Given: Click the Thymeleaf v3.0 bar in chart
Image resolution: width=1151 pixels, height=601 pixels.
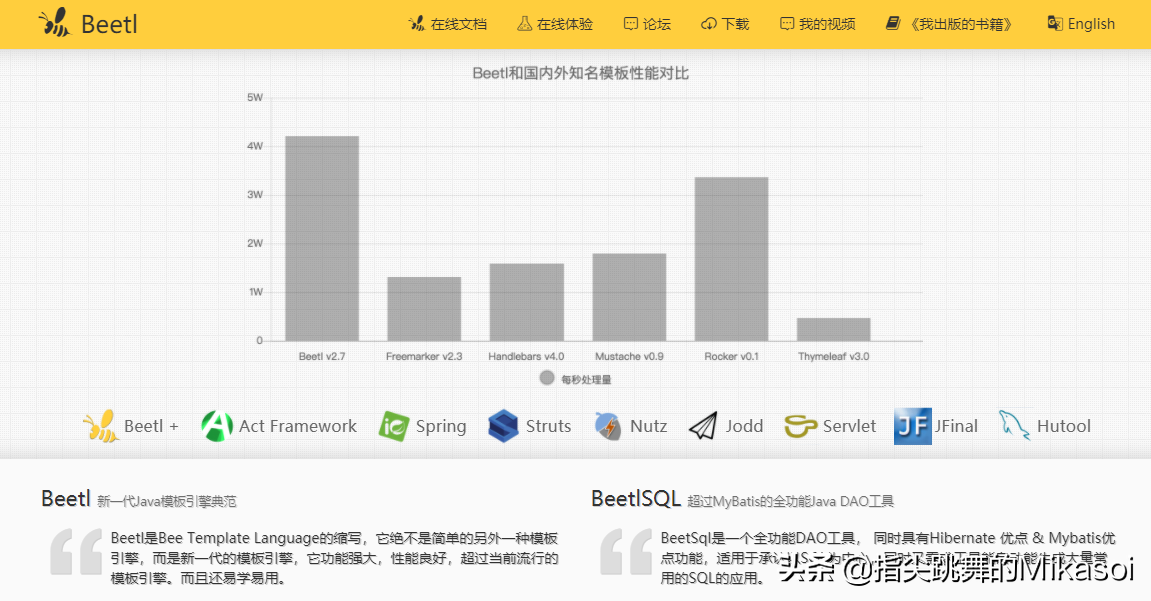Looking at the screenshot, I should click(x=833, y=329).
